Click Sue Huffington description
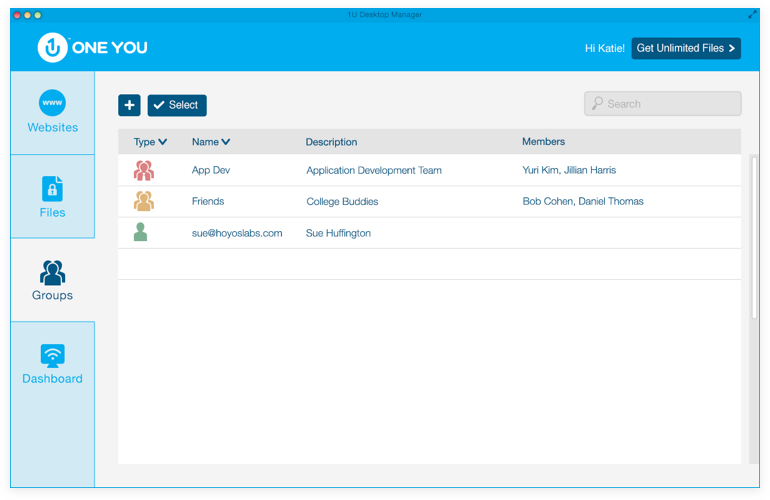 pos(338,233)
